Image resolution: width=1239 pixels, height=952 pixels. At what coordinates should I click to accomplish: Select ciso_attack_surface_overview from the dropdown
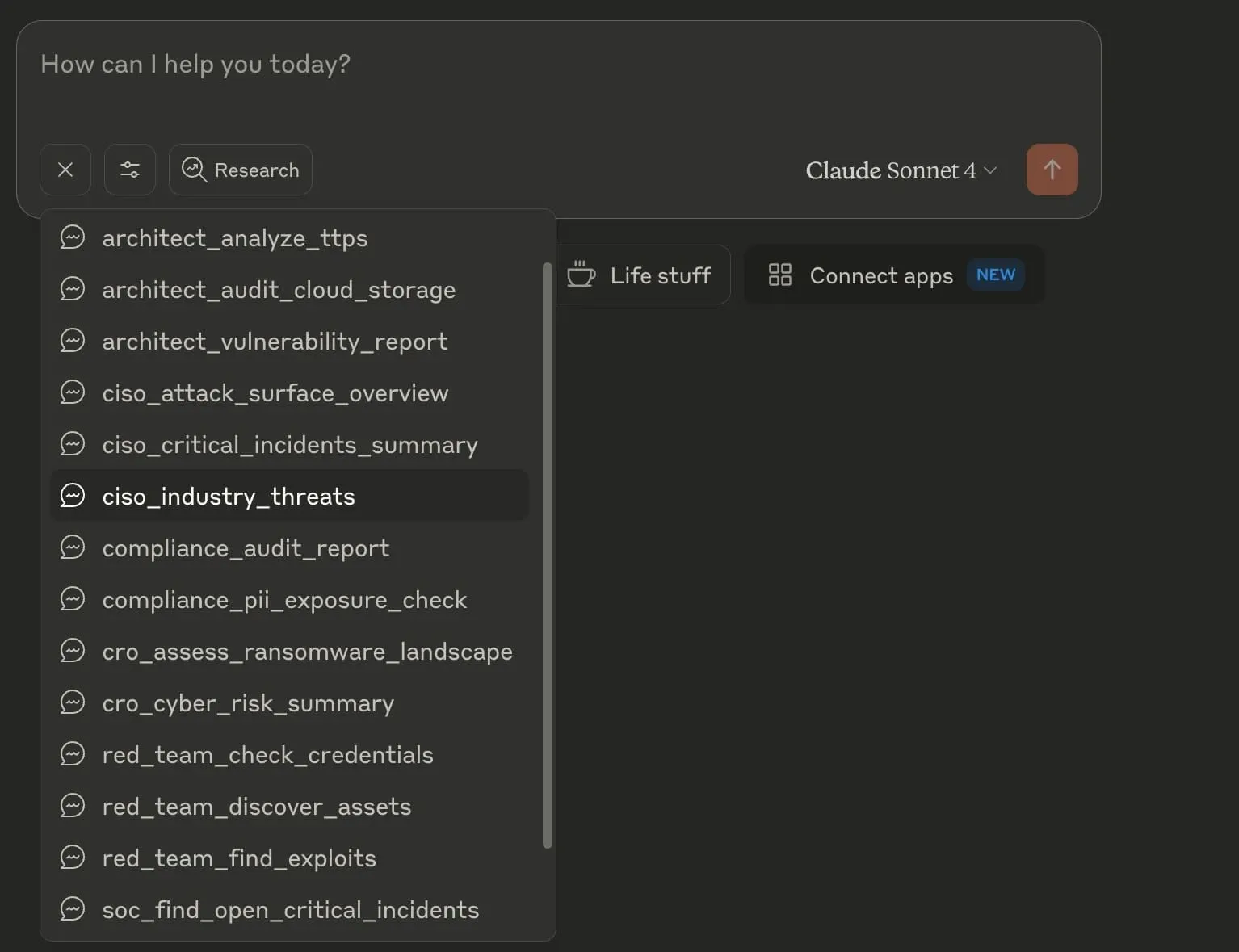point(275,393)
